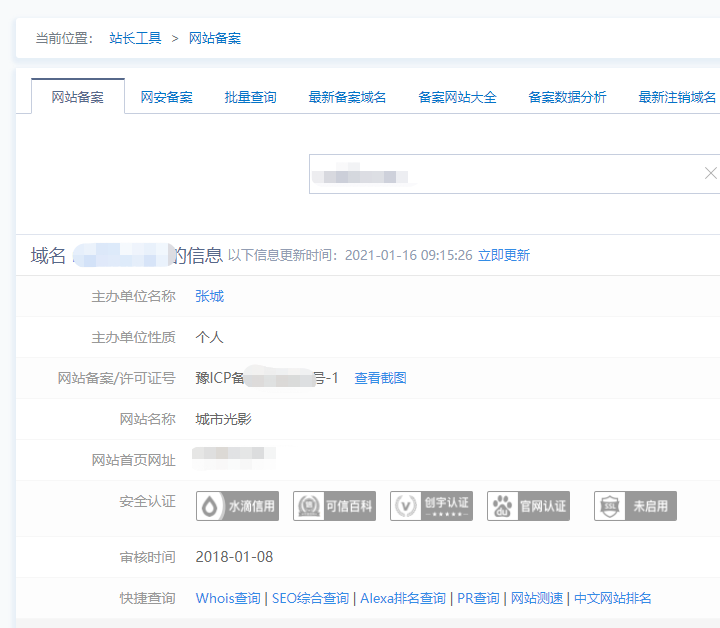Click the 网站备案 breadcrumb link

pyautogui.click(x=215, y=38)
